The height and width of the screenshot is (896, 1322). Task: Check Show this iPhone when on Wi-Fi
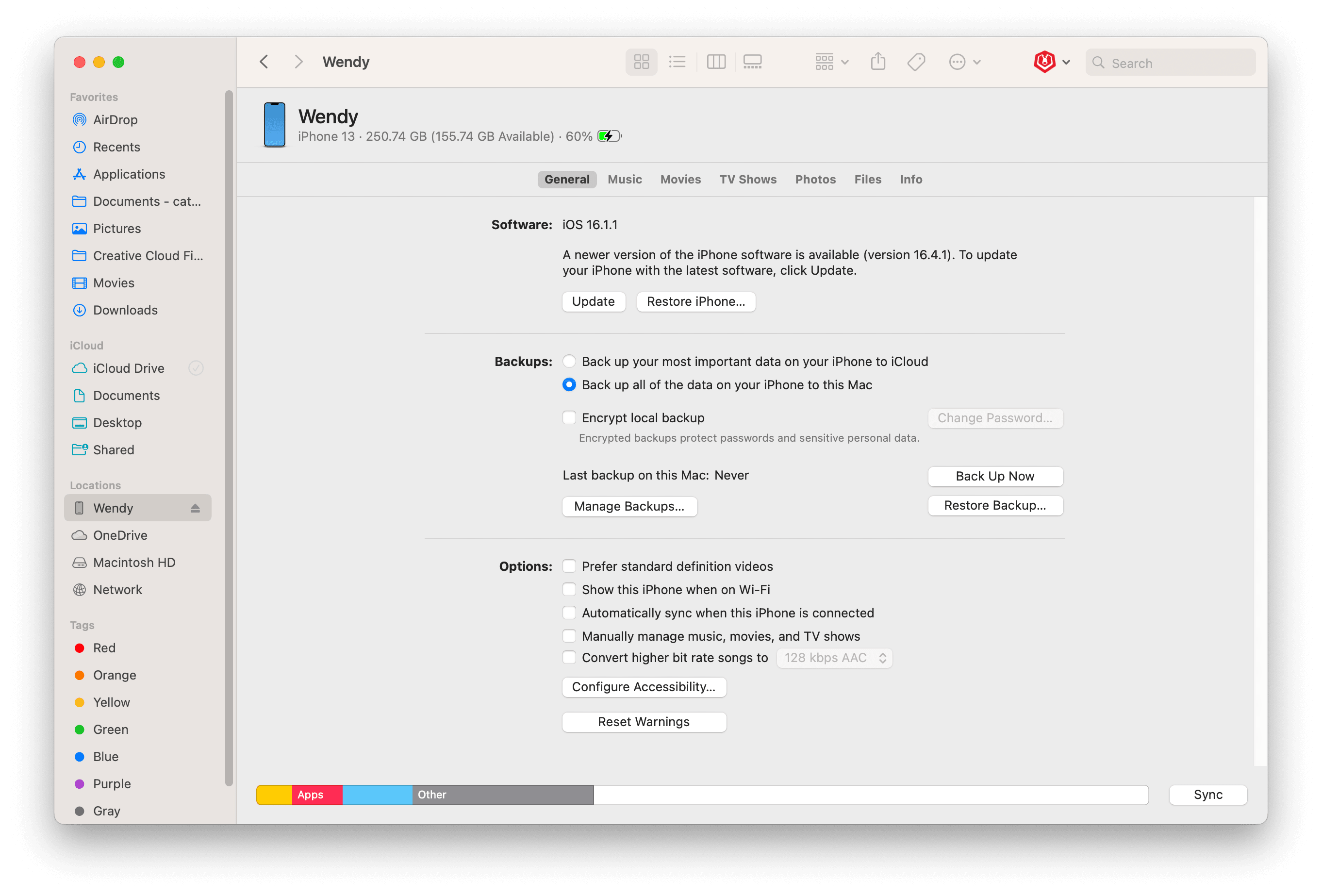pos(569,590)
